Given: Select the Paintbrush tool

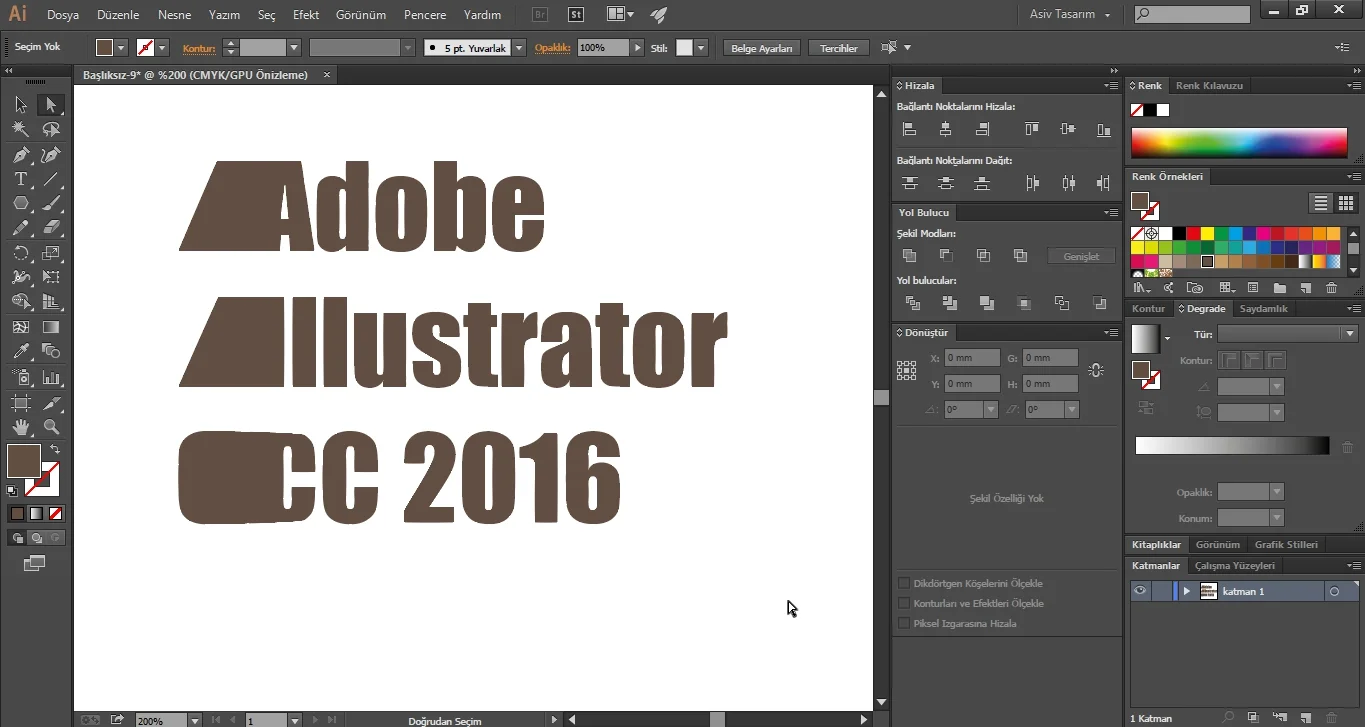Looking at the screenshot, I should click(x=51, y=203).
